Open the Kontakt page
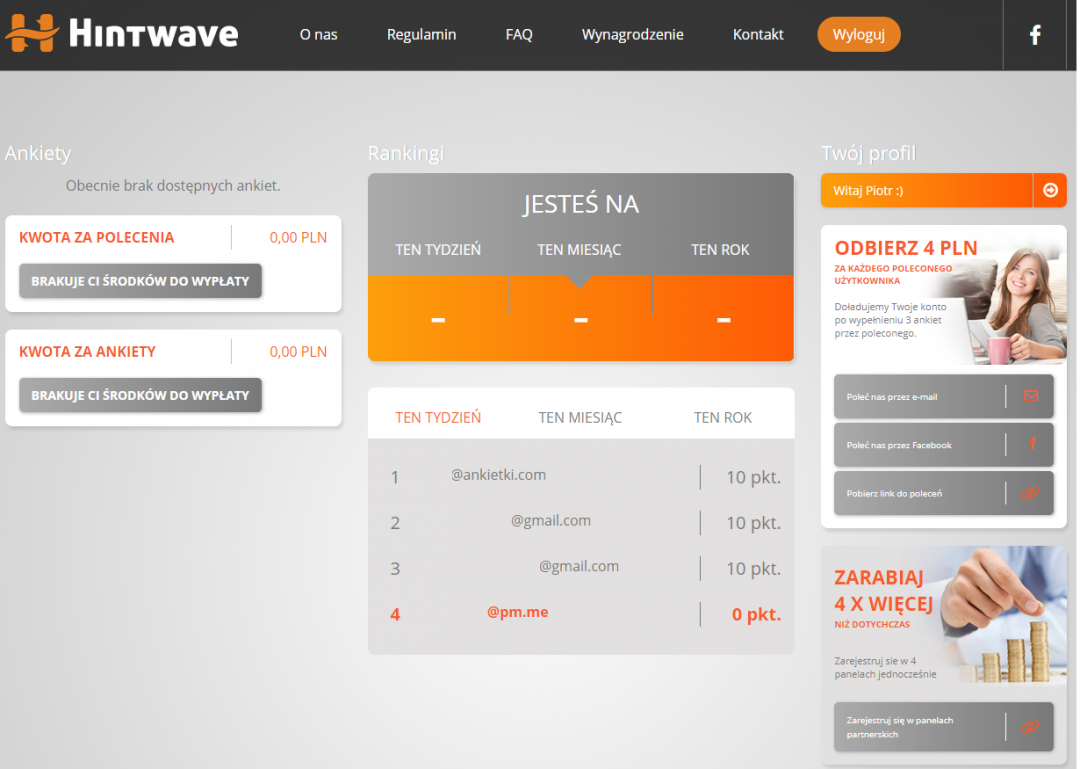Viewport: 1080px width, 769px height. click(x=758, y=35)
